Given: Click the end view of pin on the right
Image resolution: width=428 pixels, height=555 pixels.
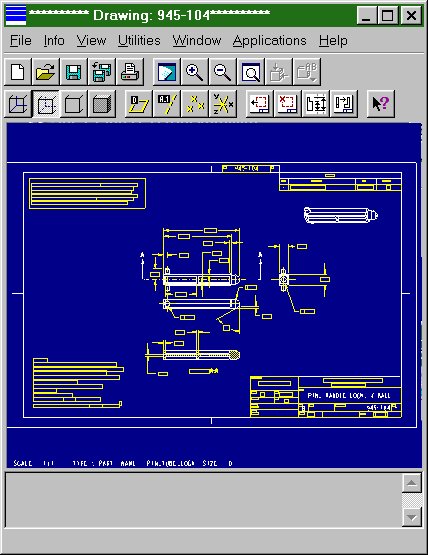Looking at the screenshot, I should tap(284, 280).
